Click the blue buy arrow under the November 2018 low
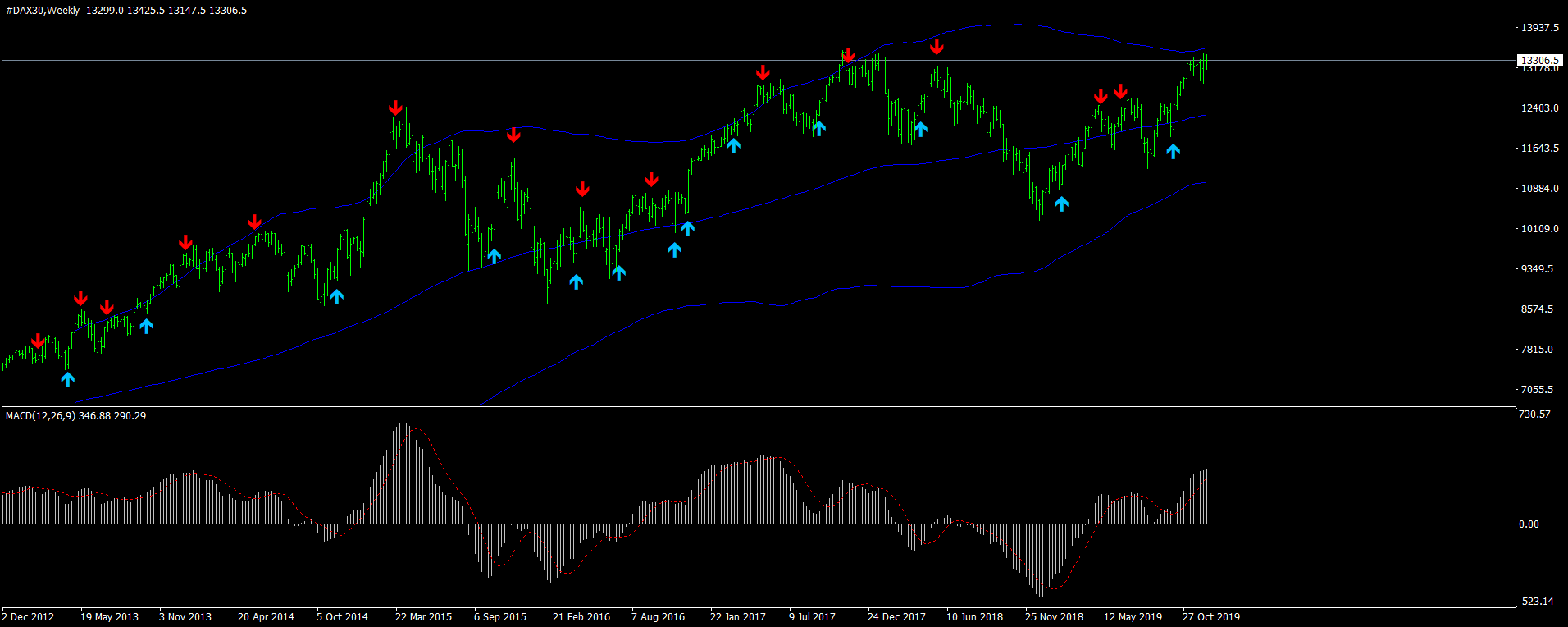Image resolution: width=1568 pixels, height=627 pixels. (x=1061, y=203)
